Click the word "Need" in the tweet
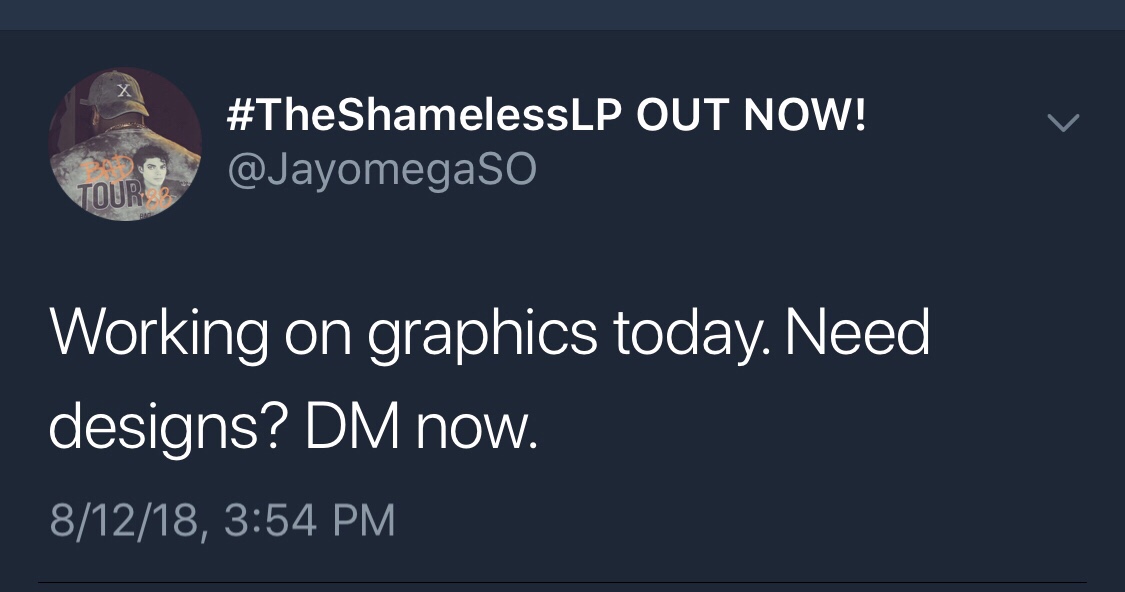This screenshot has width=1125, height=592. tap(857, 335)
